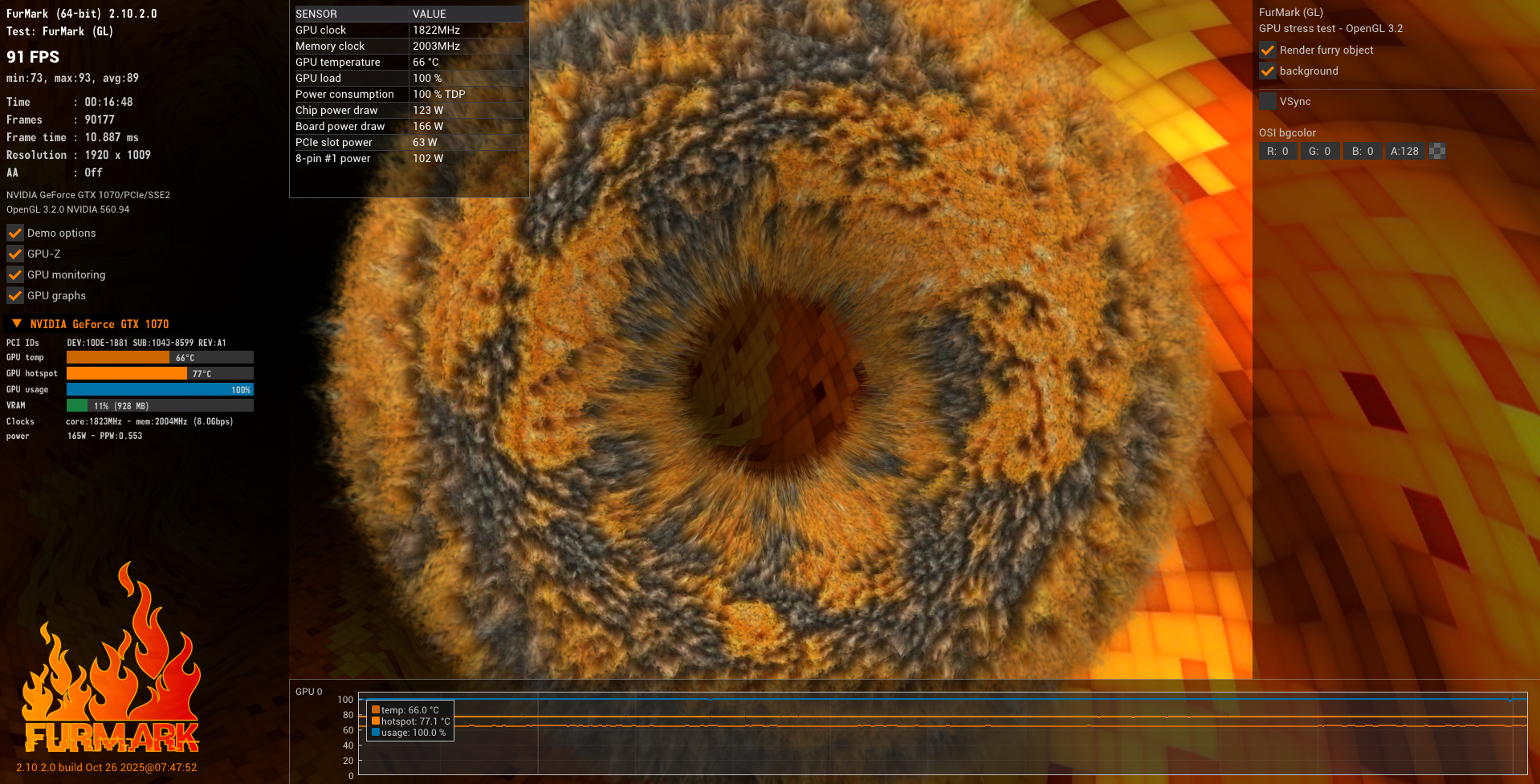Click the A:128 alpha field
This screenshot has width=1540, height=784.
pyautogui.click(x=1405, y=151)
